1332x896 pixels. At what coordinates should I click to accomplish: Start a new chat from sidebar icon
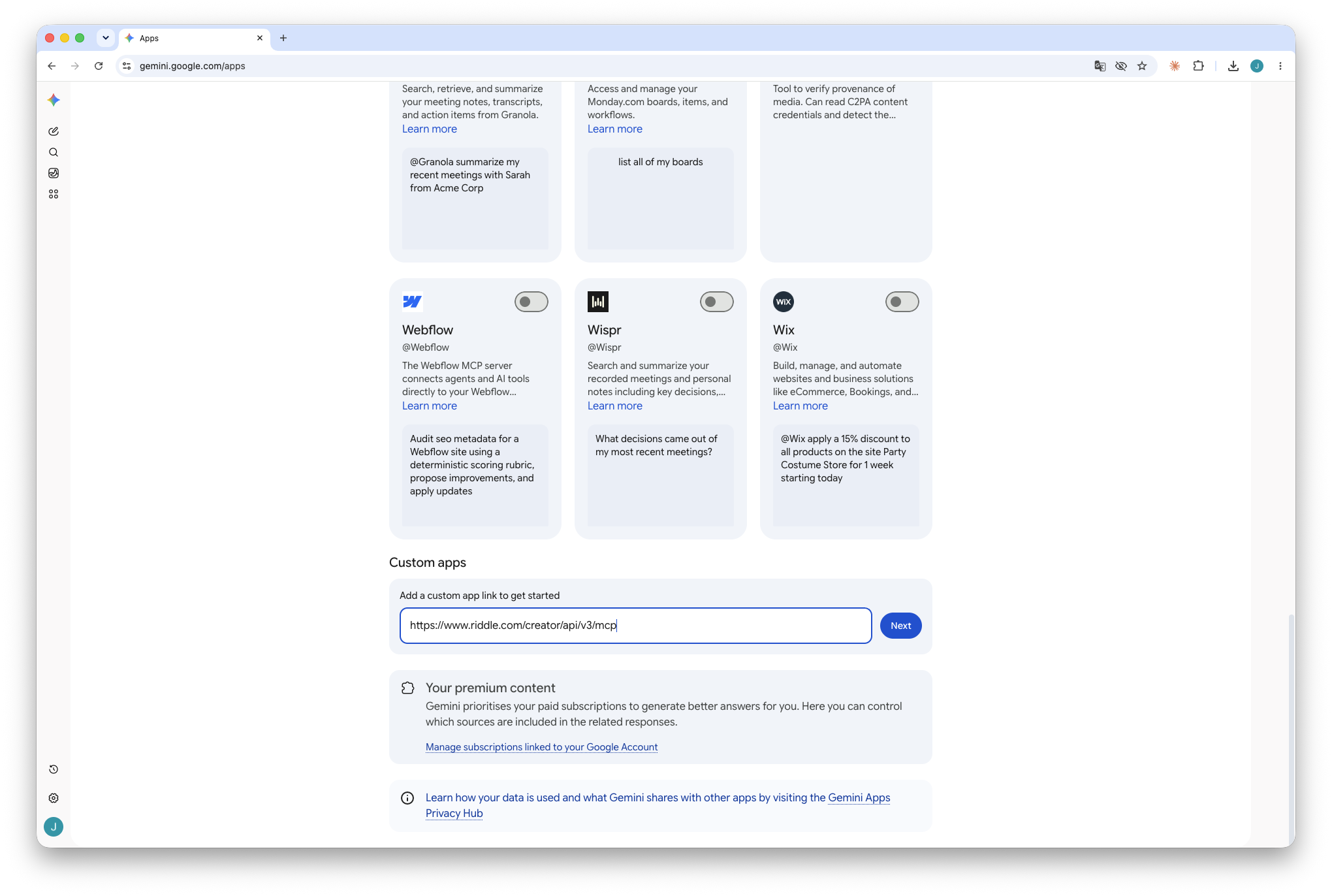coord(54,131)
